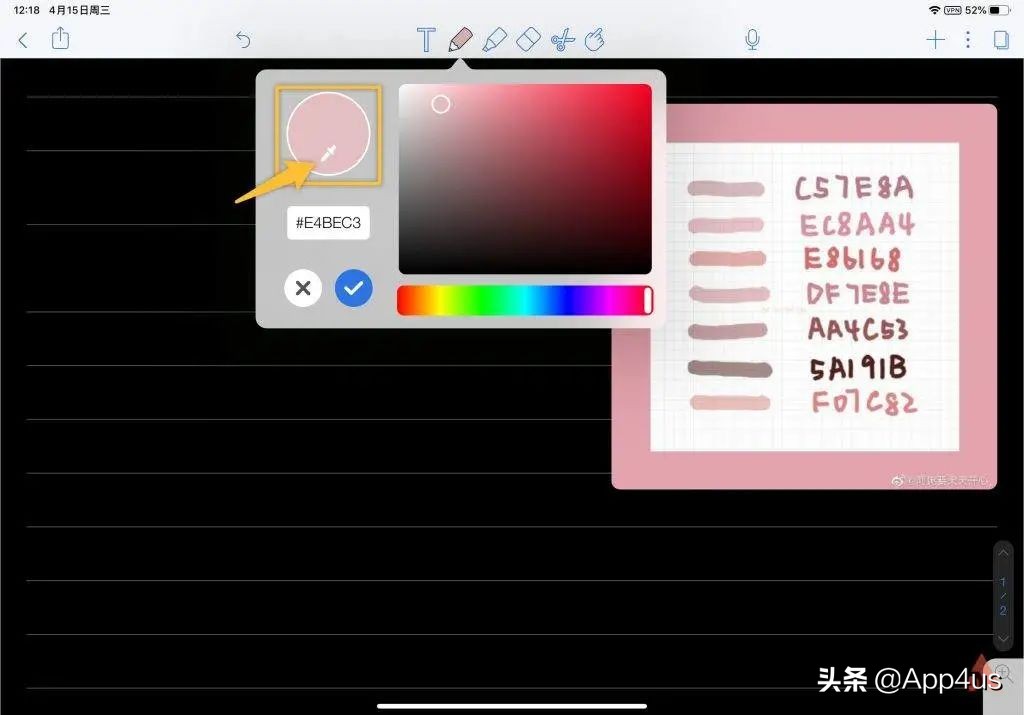The height and width of the screenshot is (715, 1024).
Task: Cancel color selection with the X button
Action: [x=303, y=288]
